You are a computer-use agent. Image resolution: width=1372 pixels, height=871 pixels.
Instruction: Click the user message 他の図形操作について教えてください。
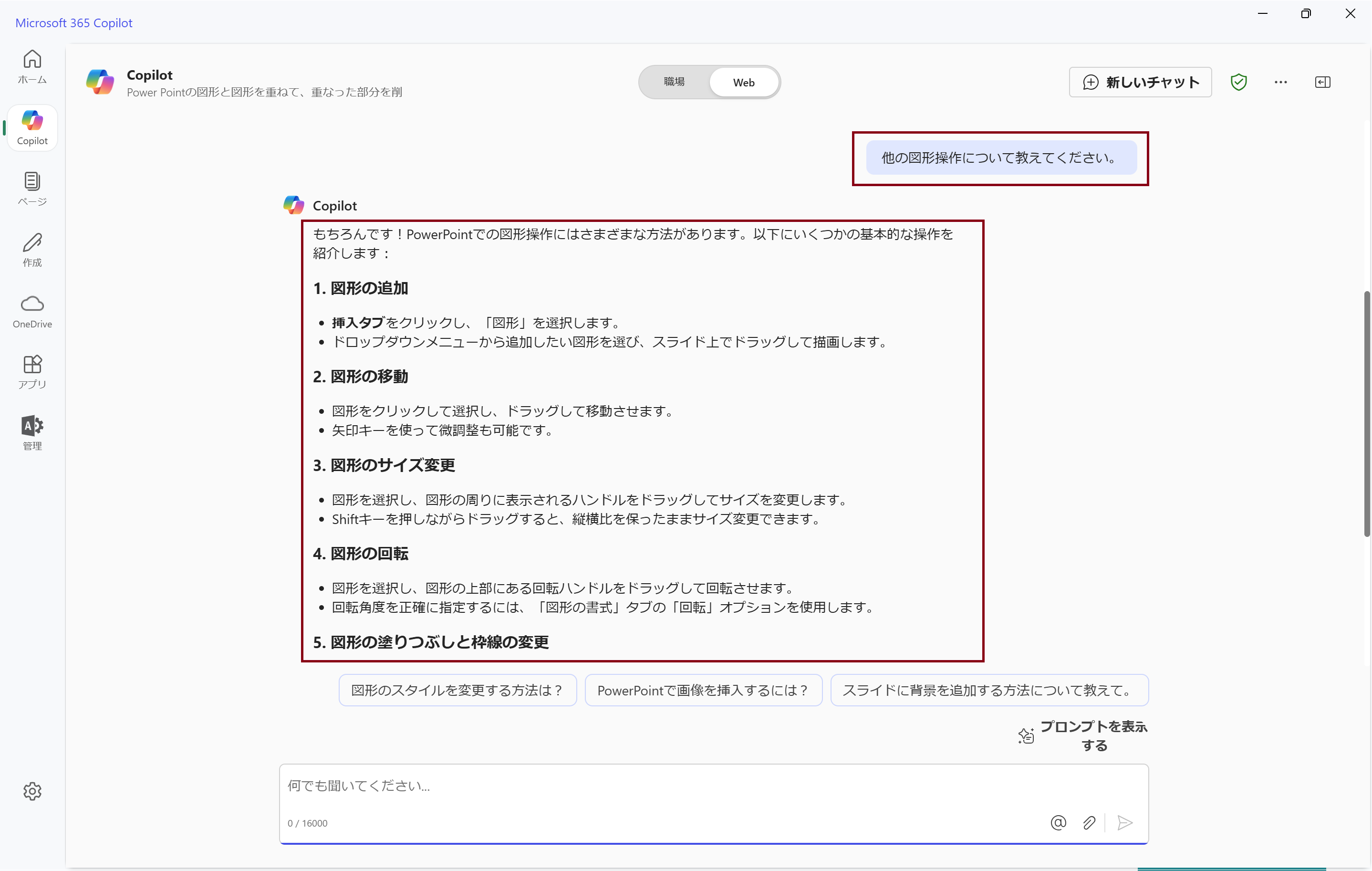[1000, 158]
